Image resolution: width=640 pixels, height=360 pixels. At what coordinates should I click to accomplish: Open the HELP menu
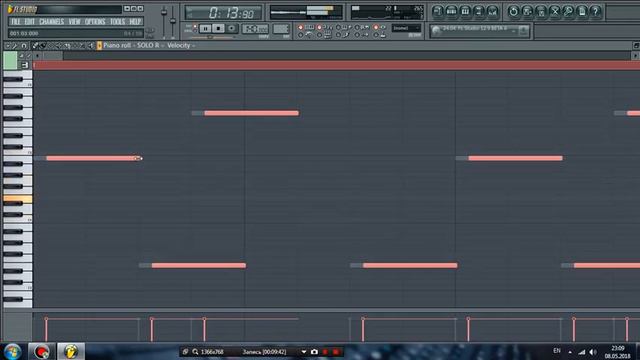pos(135,22)
